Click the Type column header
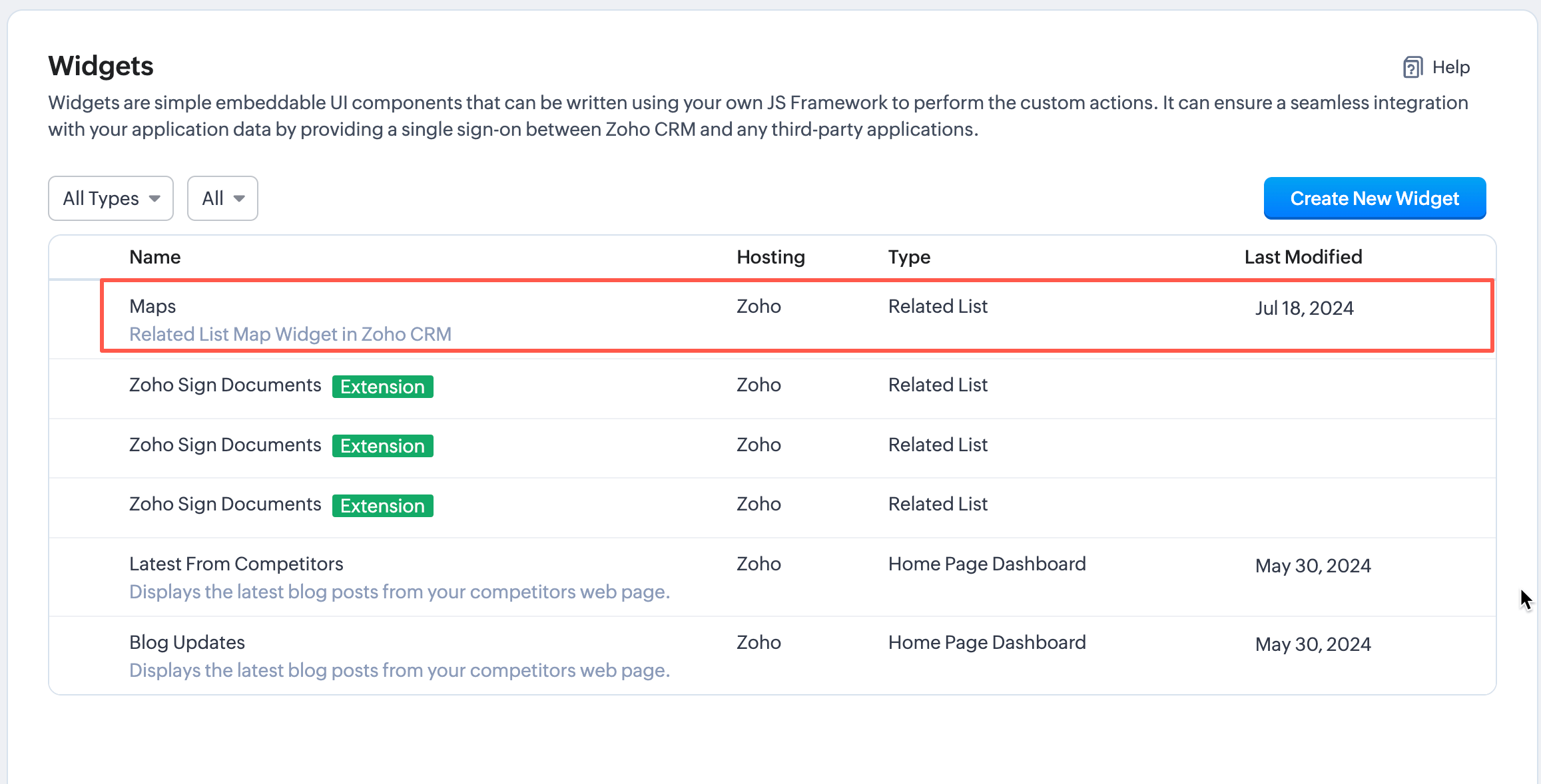The width and height of the screenshot is (1541, 784). pos(909,257)
